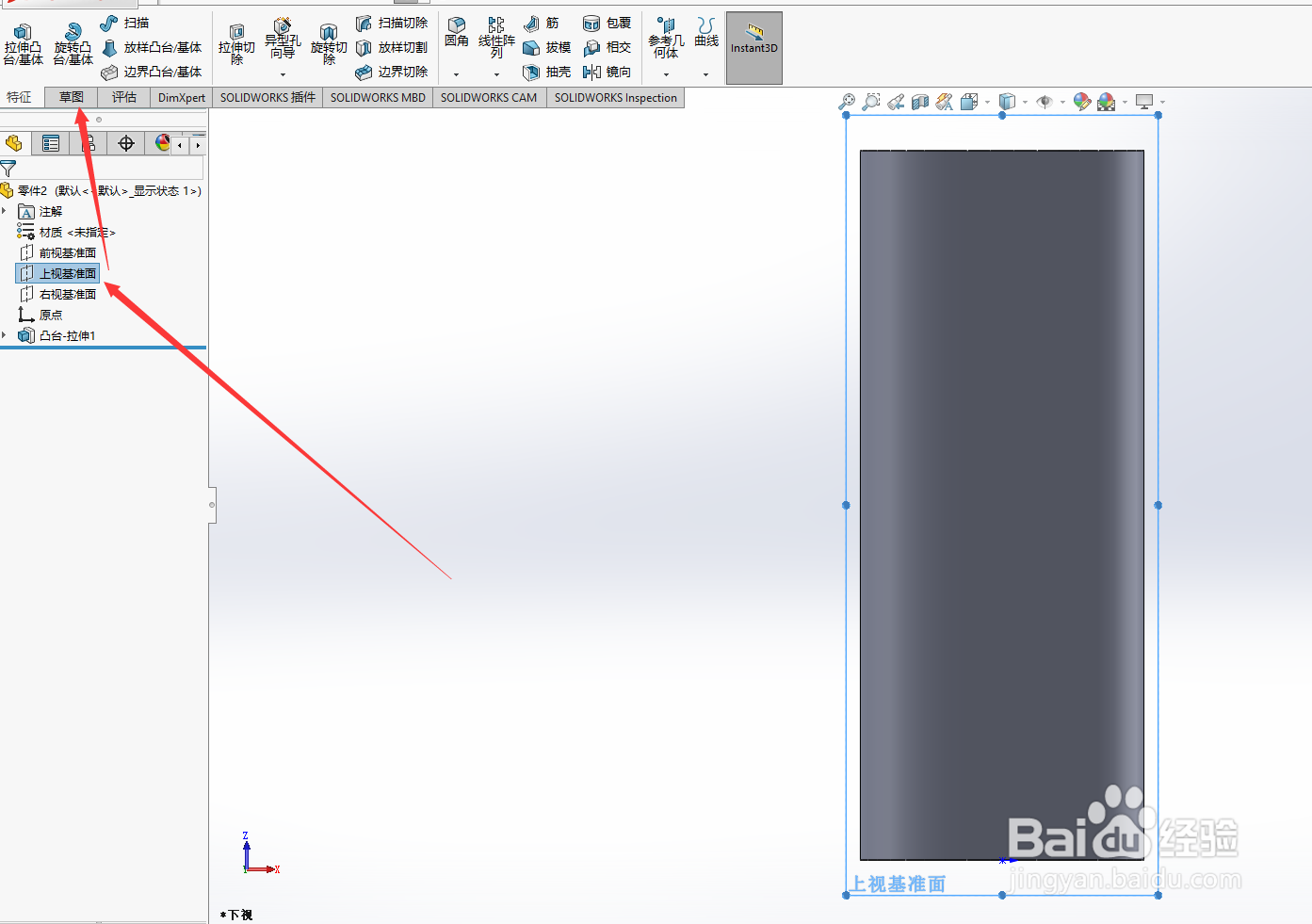
Task: Click the 镜向 mirror tool
Action: [x=607, y=72]
